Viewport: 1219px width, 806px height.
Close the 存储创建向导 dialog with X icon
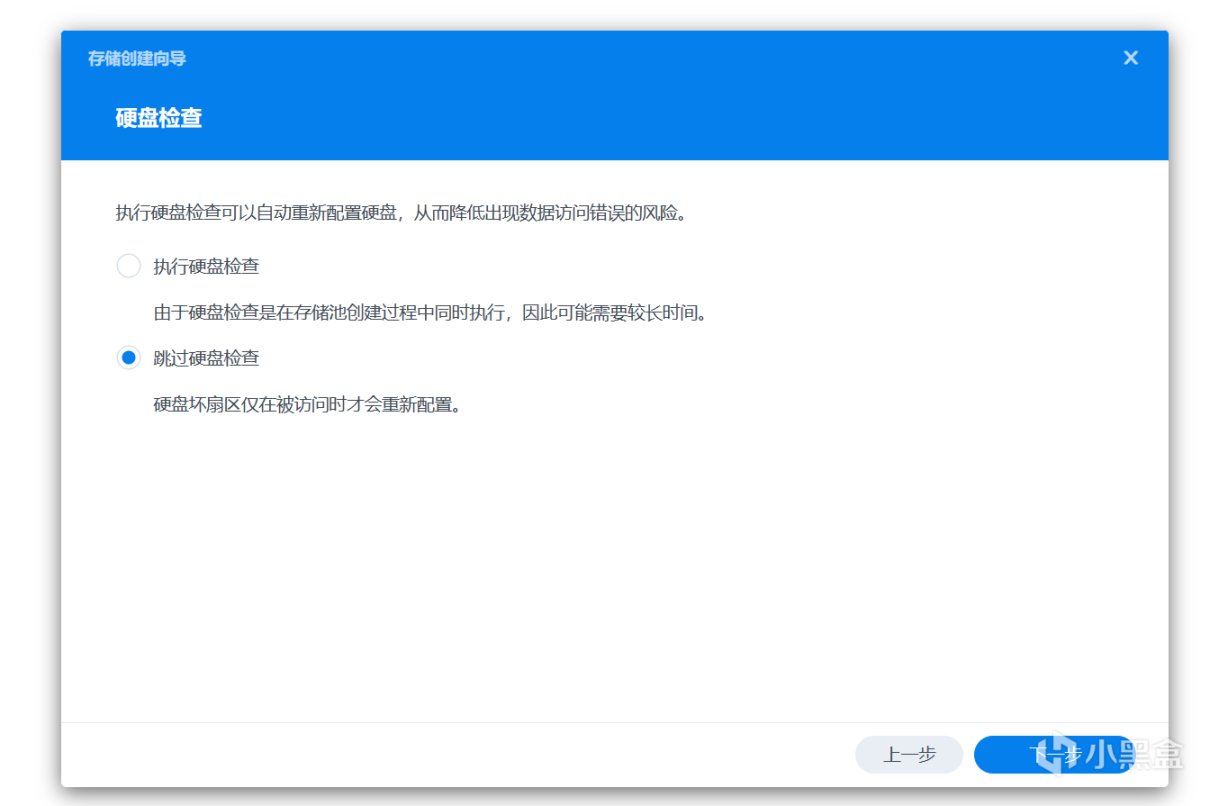pos(1130,58)
